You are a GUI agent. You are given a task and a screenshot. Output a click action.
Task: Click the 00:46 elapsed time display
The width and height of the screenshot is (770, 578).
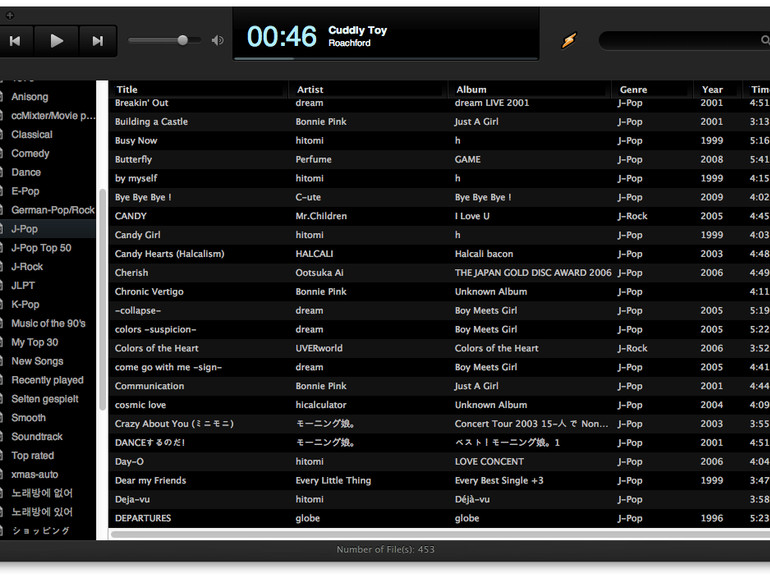(x=281, y=37)
